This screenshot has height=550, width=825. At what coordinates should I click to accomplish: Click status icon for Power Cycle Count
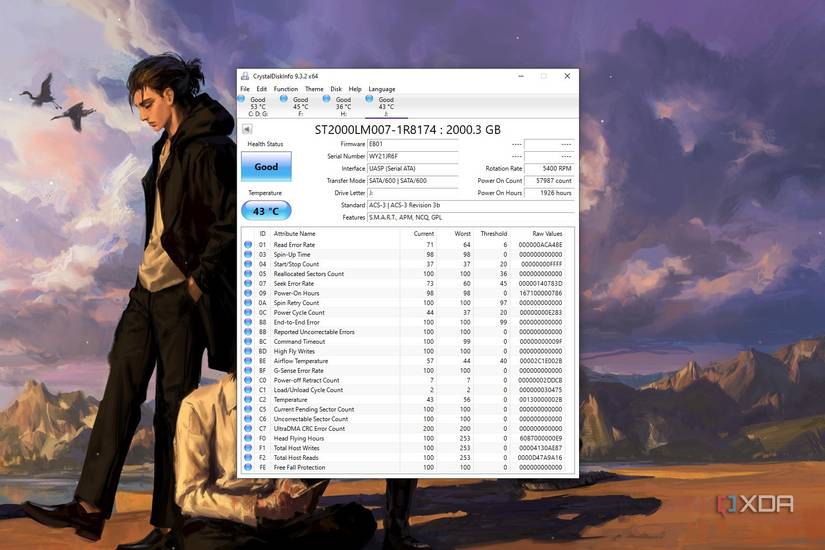(x=248, y=312)
